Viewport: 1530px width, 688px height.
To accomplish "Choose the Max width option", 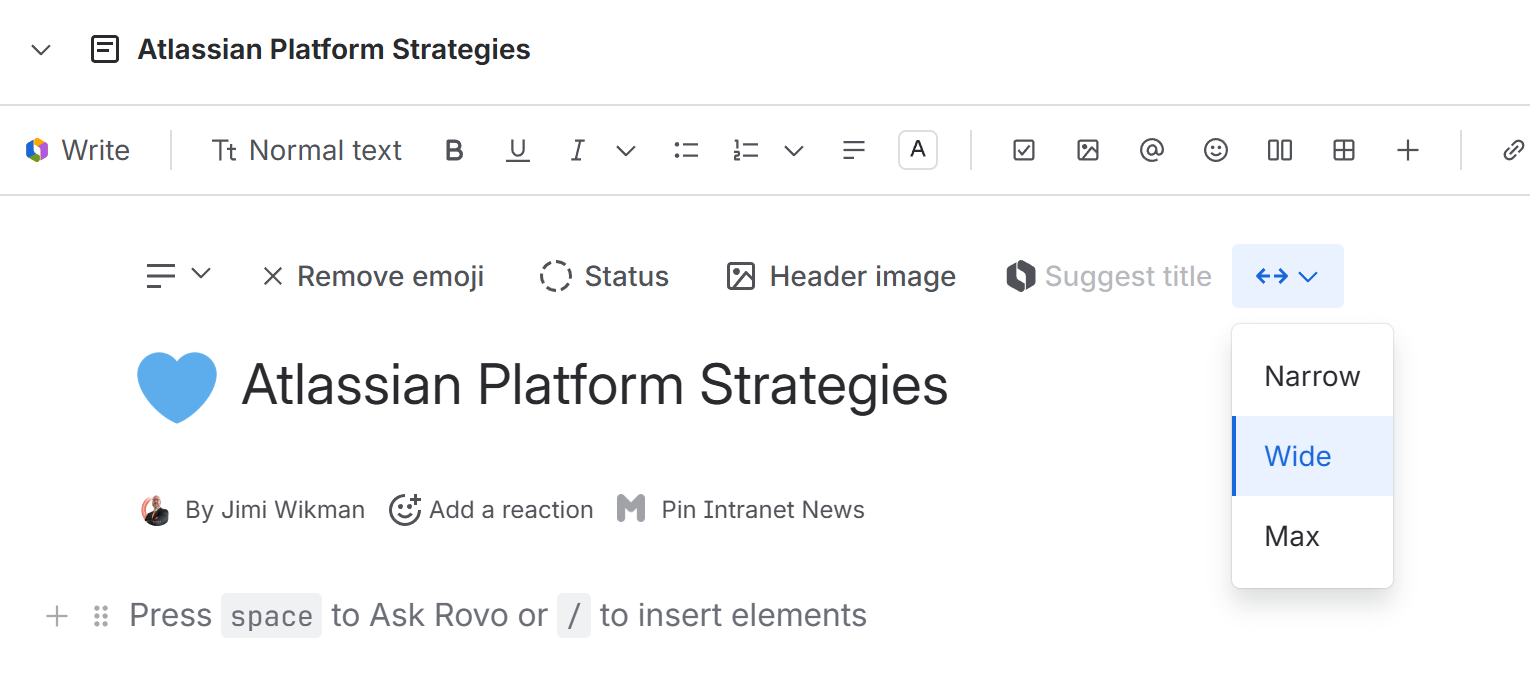I will (1291, 536).
